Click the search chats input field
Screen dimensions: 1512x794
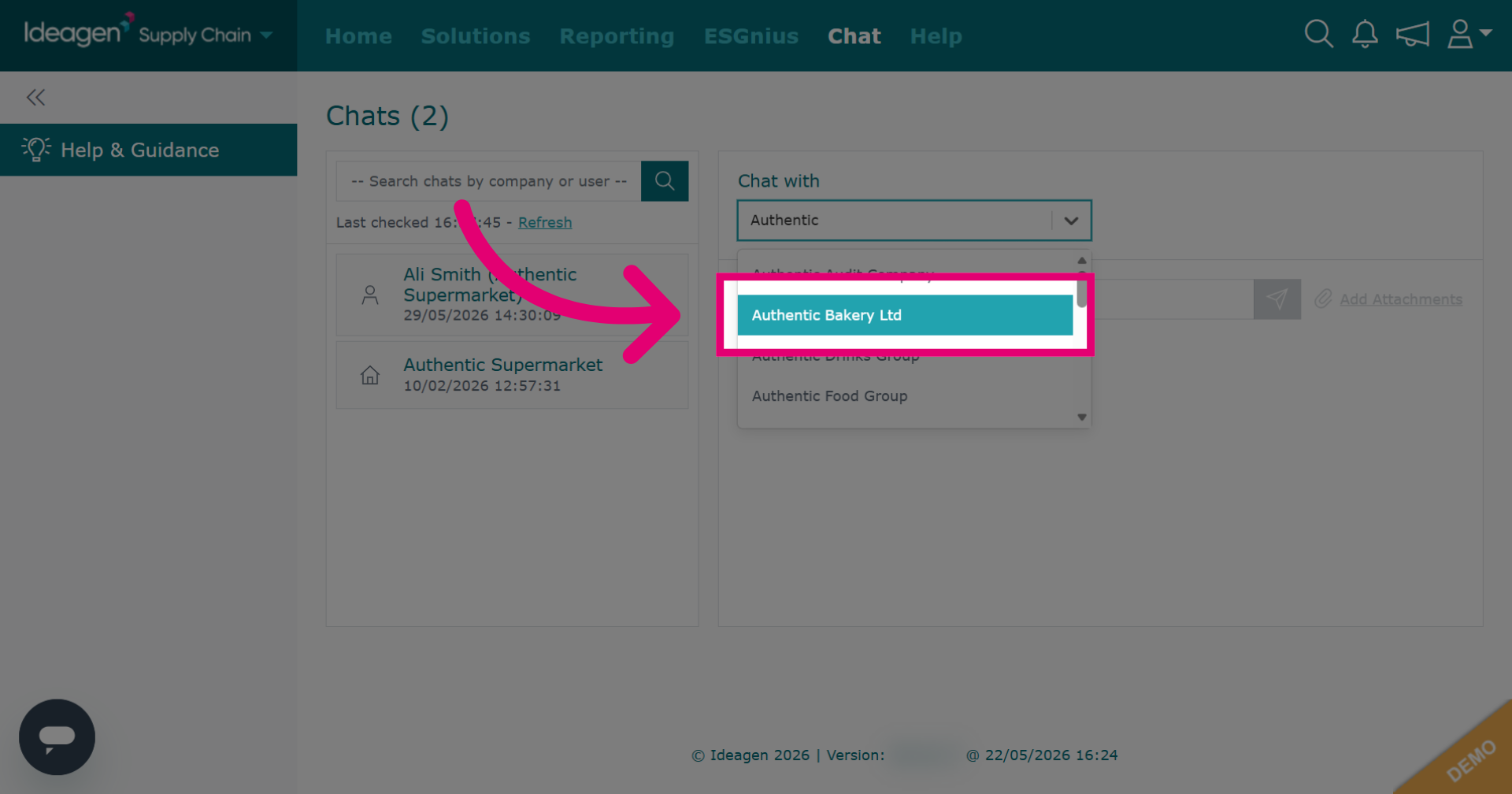click(x=488, y=181)
